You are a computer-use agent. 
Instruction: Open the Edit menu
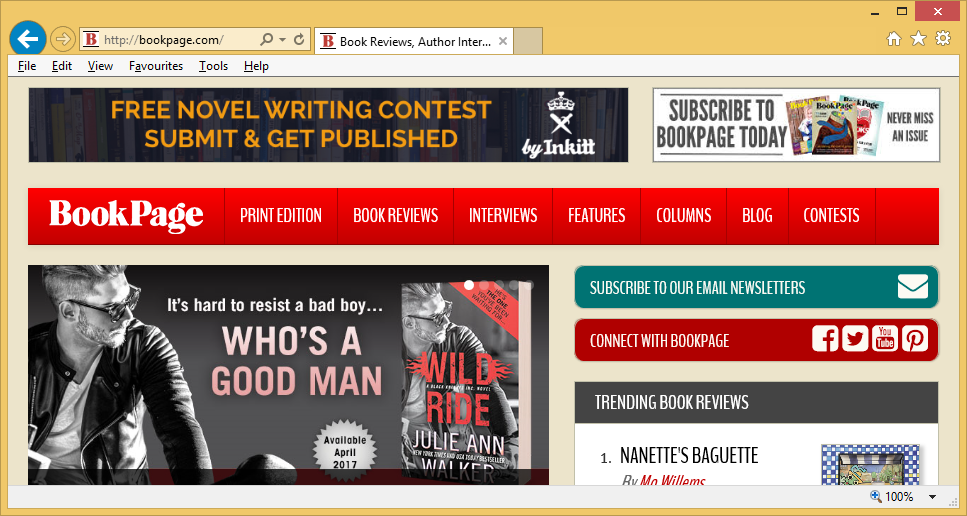[62, 66]
